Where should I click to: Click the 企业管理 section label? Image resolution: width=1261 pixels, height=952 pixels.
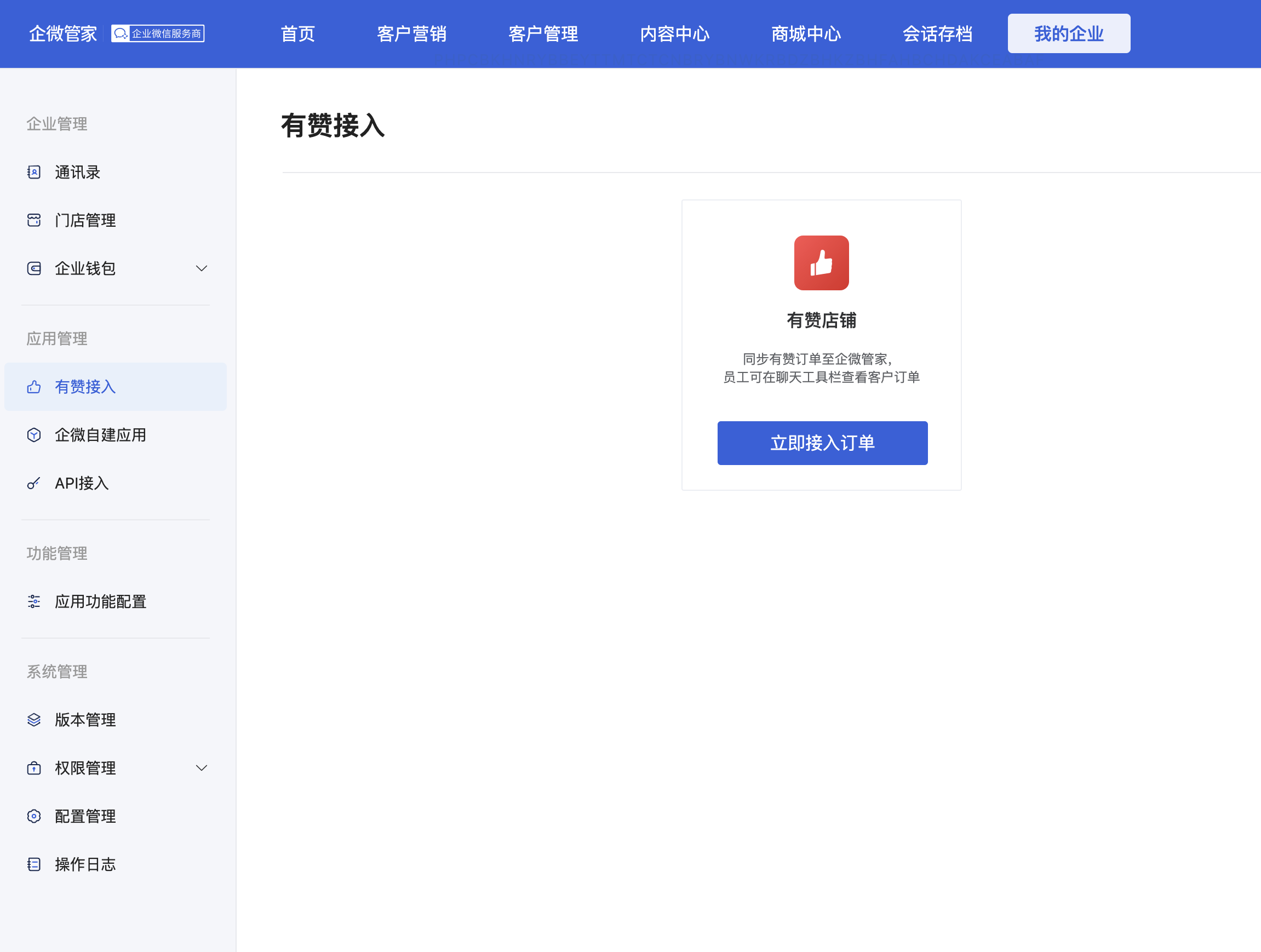pyautogui.click(x=57, y=124)
